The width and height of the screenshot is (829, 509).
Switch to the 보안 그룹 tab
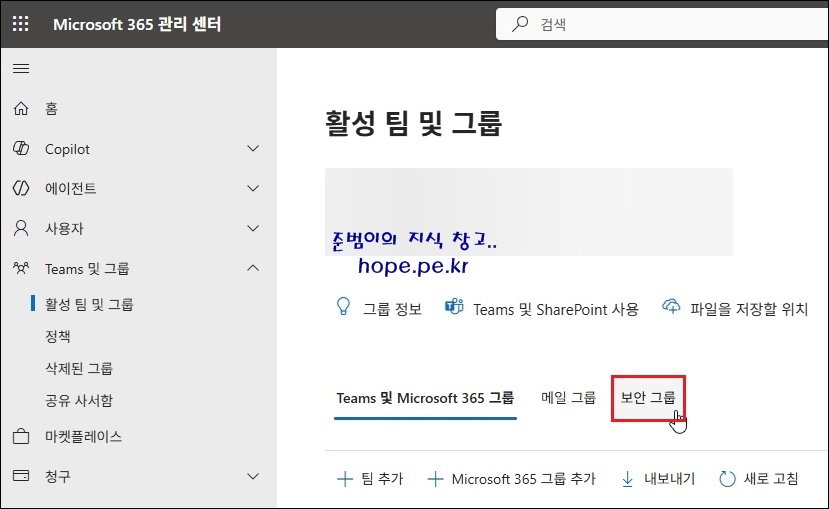[648, 397]
